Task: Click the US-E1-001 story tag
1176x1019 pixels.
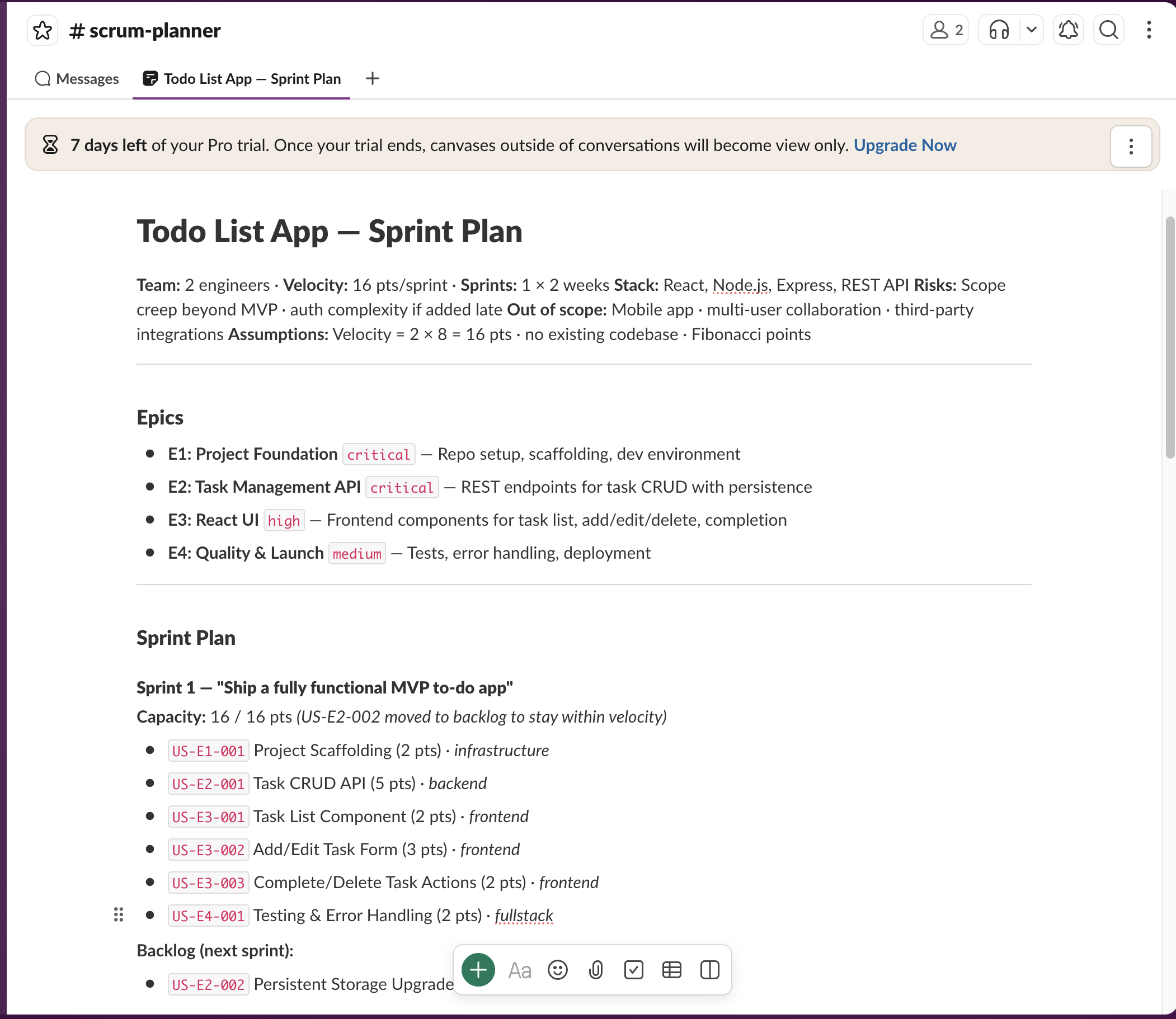Action: tap(208, 751)
